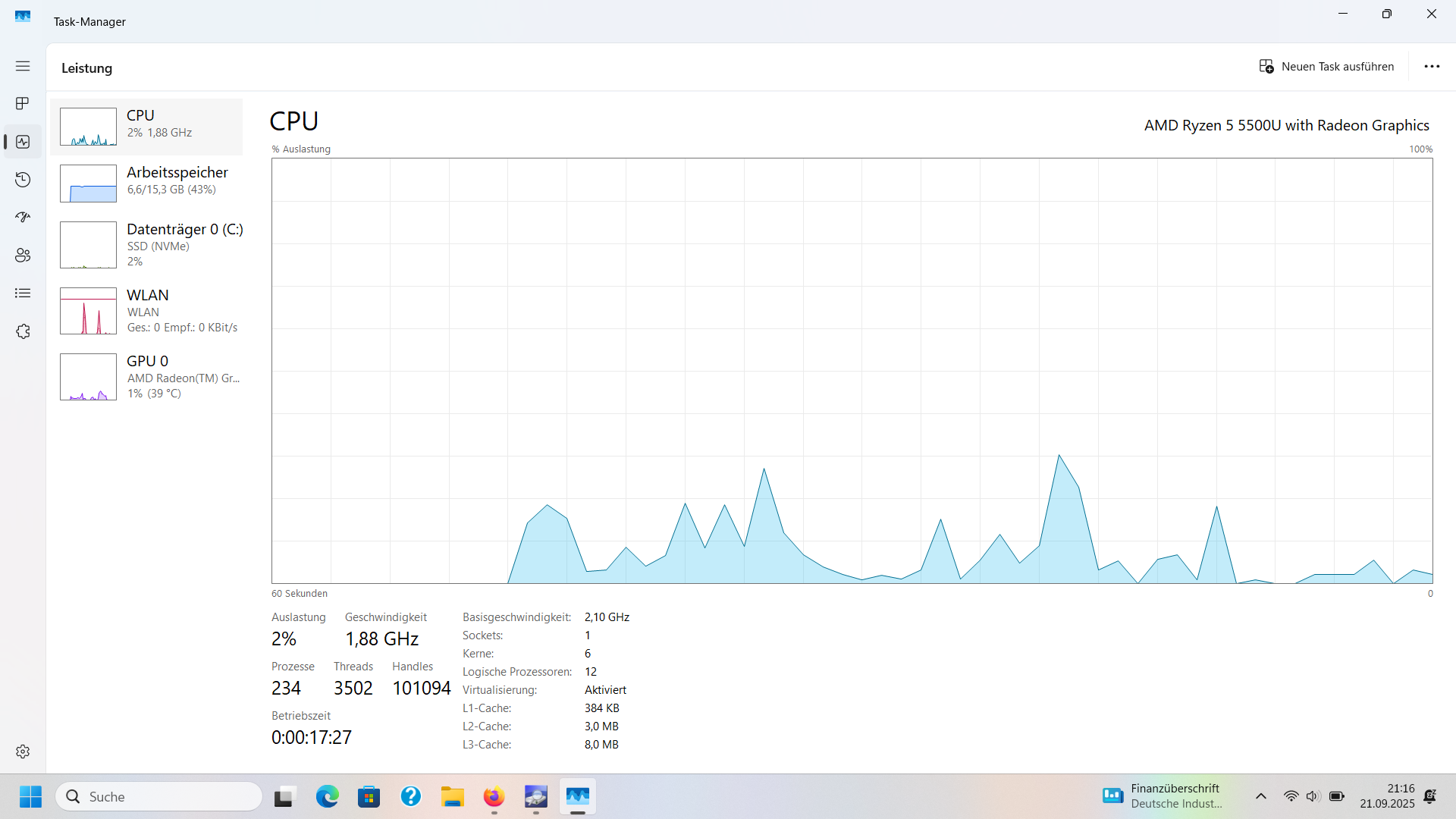Expand the hamburger navigation menu
Image resolution: width=1456 pixels, height=819 pixels.
[23, 66]
